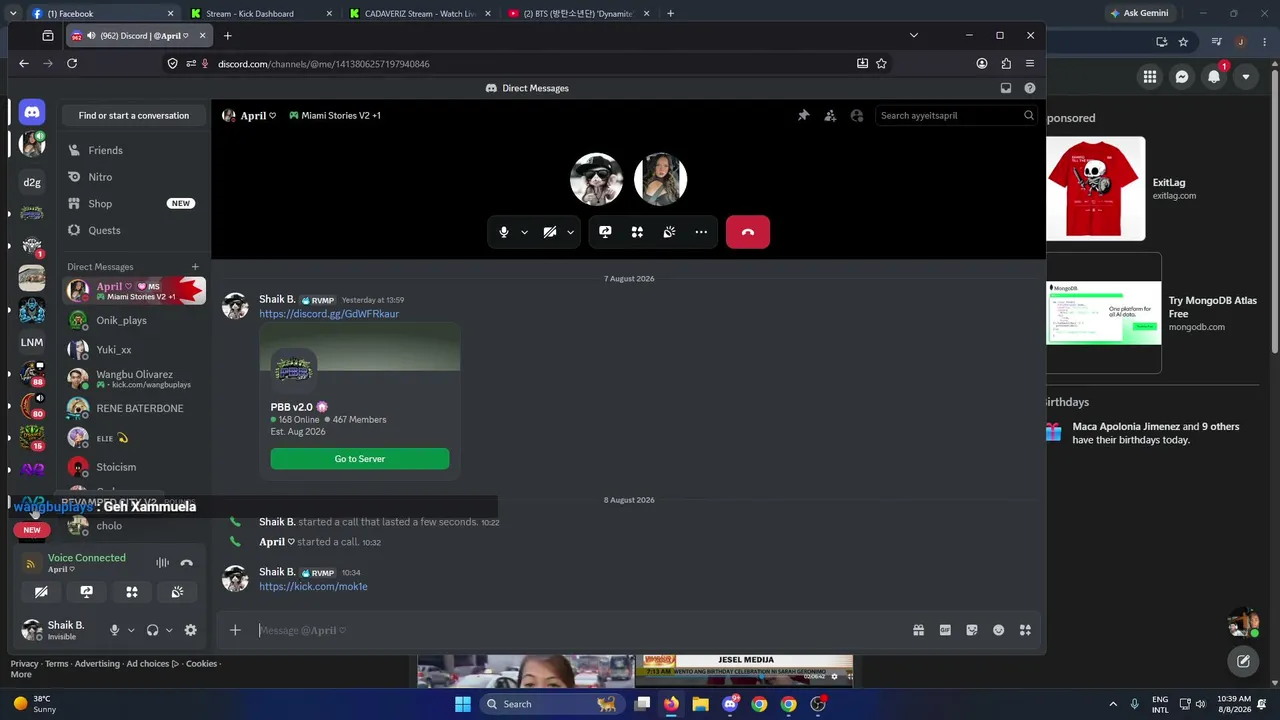The width and height of the screenshot is (1280, 720).
Task: Open the discord.gg/GdWFRkaur invite link
Action: point(329,314)
